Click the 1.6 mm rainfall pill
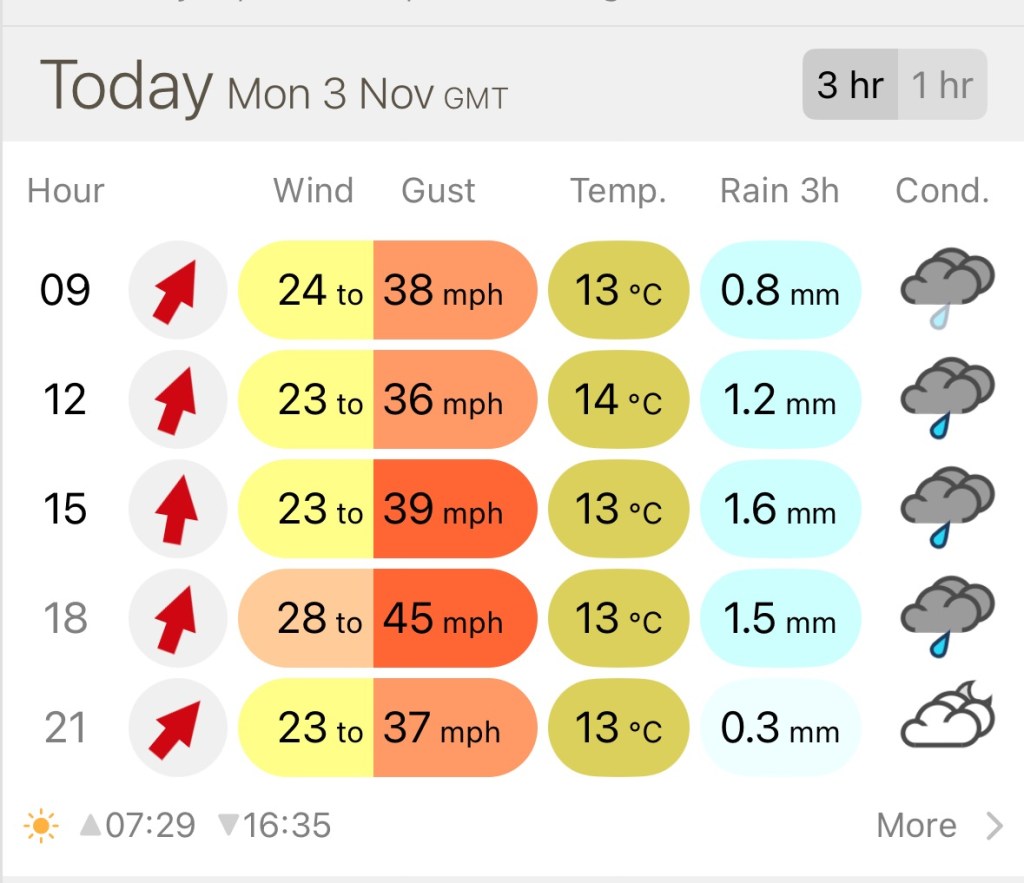 (x=780, y=510)
